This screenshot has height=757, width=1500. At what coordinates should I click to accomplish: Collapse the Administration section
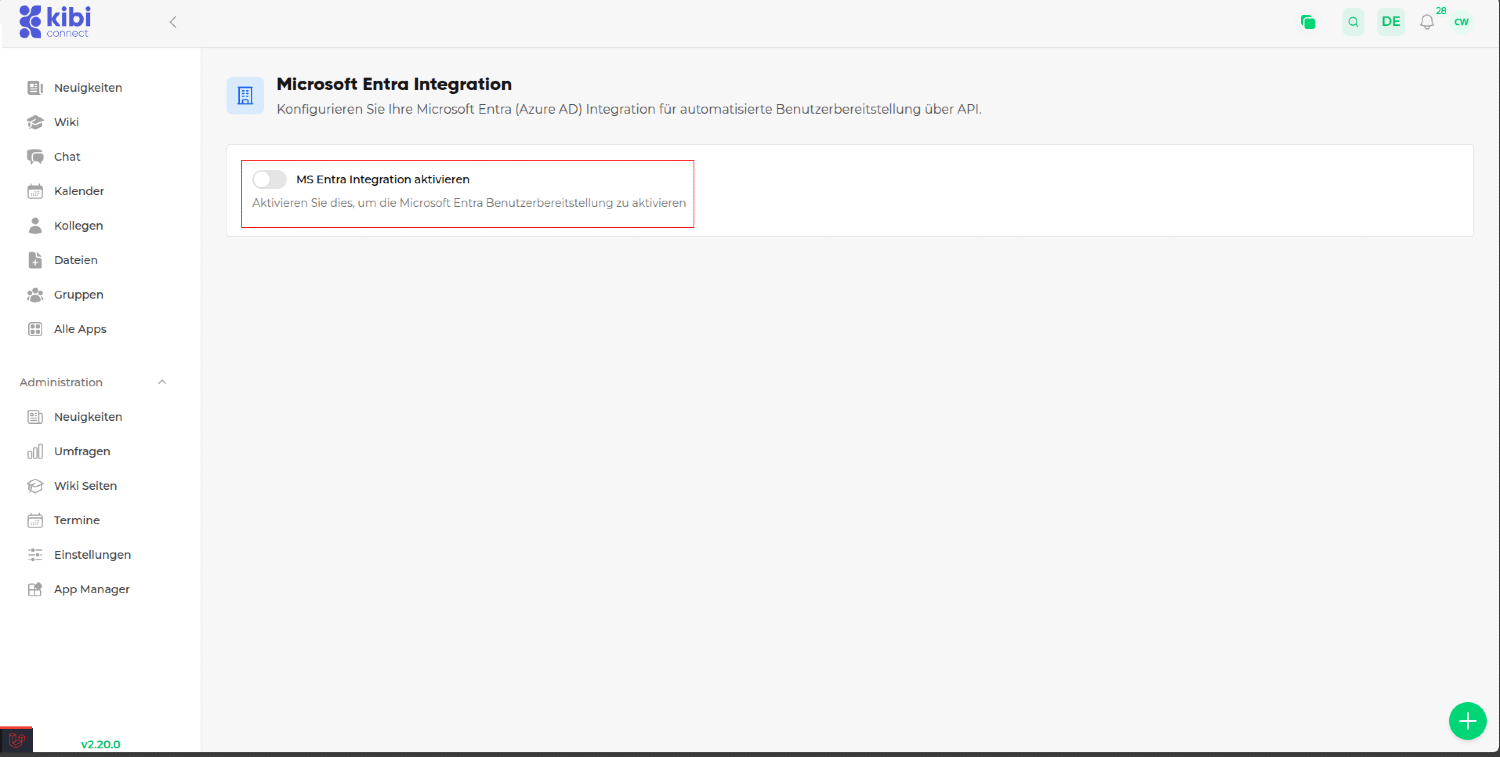pyautogui.click(x=162, y=382)
